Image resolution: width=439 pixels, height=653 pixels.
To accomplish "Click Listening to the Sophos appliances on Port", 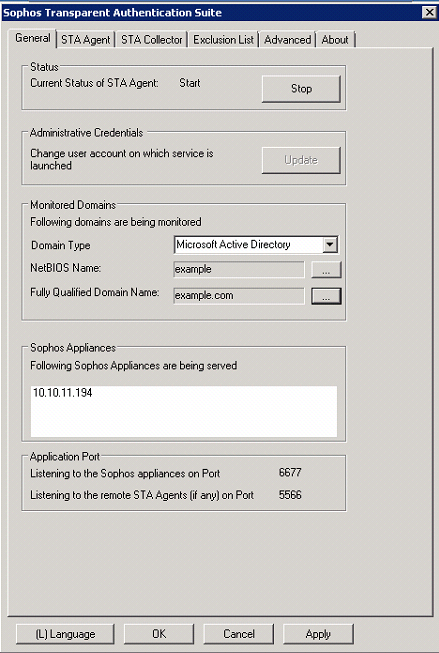I will point(125,474).
